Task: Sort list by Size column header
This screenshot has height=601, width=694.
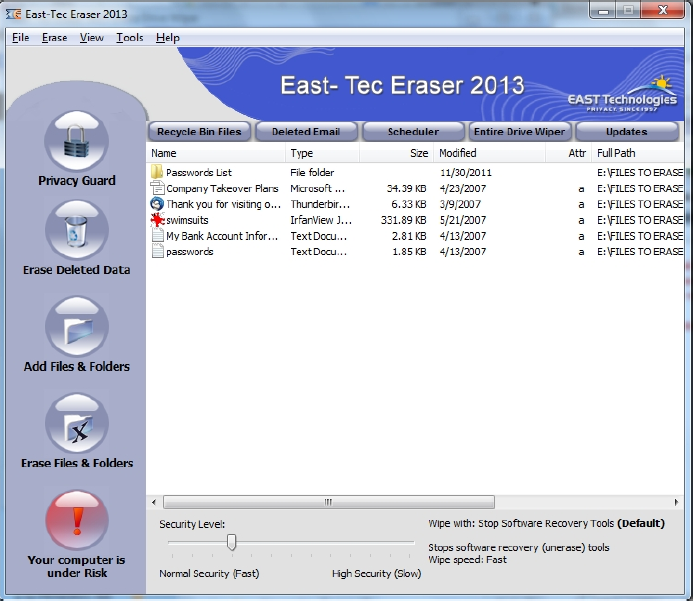Action: (396, 153)
